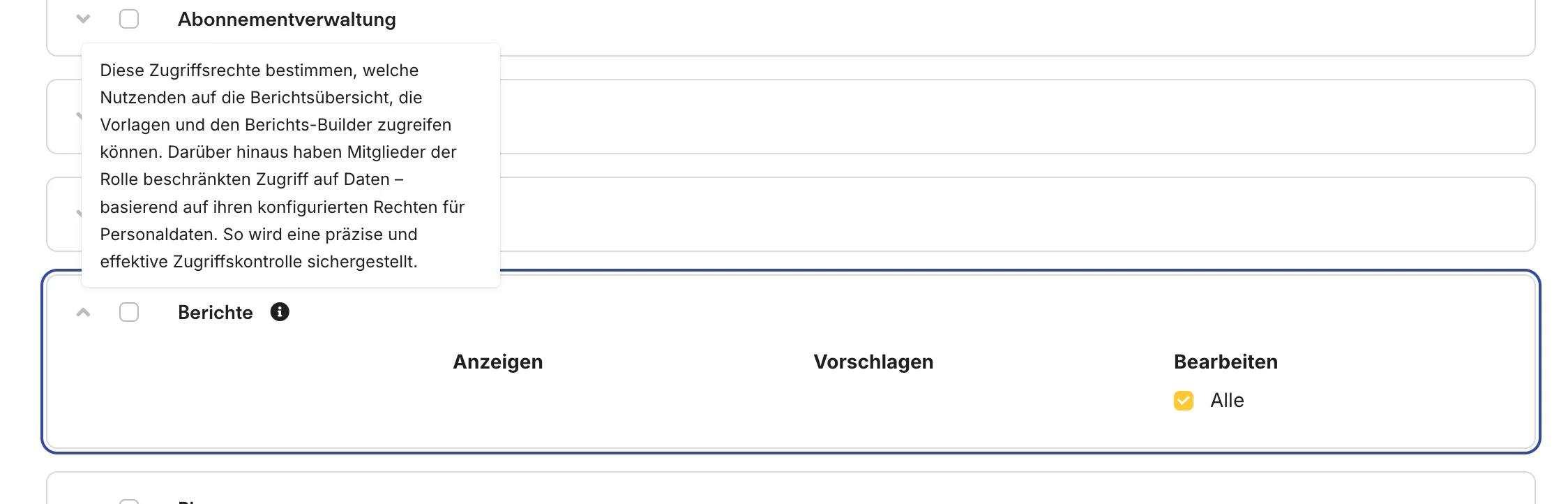The width and height of the screenshot is (1568, 504).
Task: Tick the partially visible checkbox below Berichte
Action: [129, 501]
